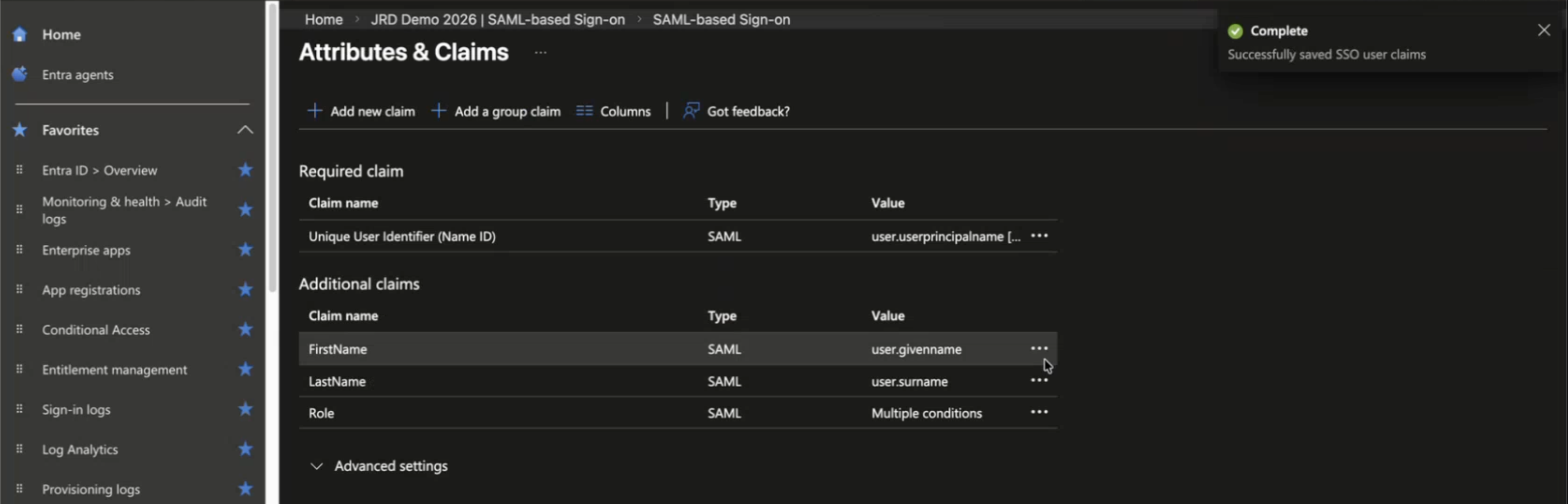Image resolution: width=1568 pixels, height=504 pixels.
Task: Go to Home breadcrumb
Action: click(x=324, y=20)
